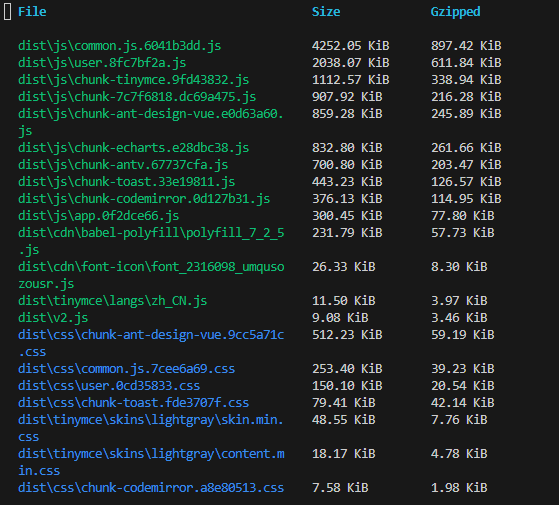The image size is (559, 505).
Task: Click the Gzipped column header
Action: click(x=455, y=12)
